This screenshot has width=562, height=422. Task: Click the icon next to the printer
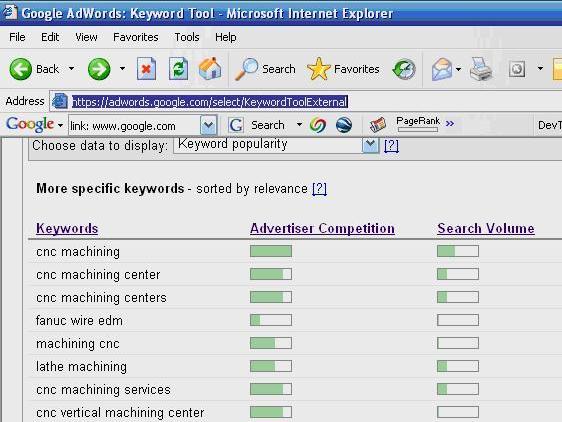[x=517, y=69]
